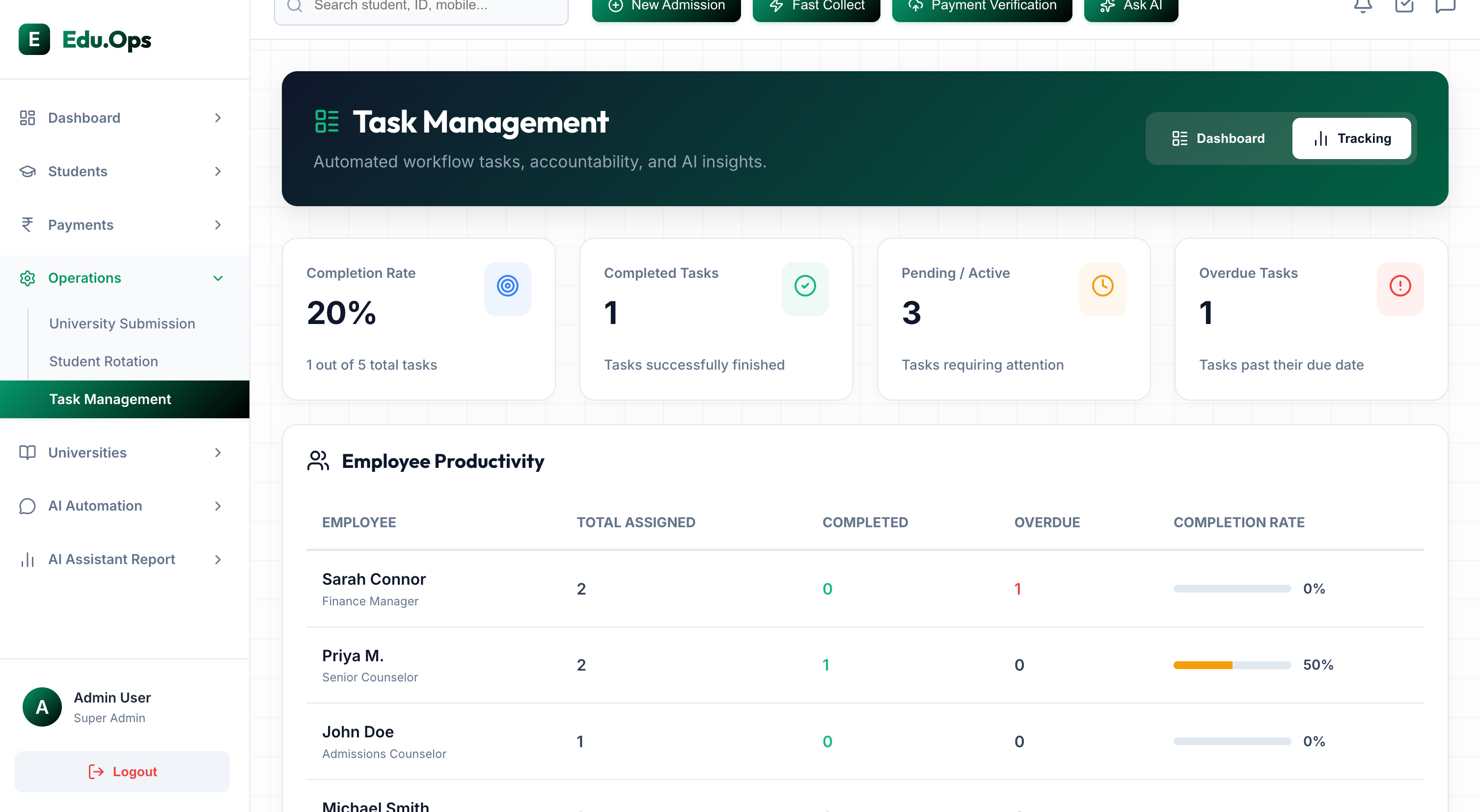Expand the AI Assistant Report chevron
The height and width of the screenshot is (812, 1480).
point(218,559)
